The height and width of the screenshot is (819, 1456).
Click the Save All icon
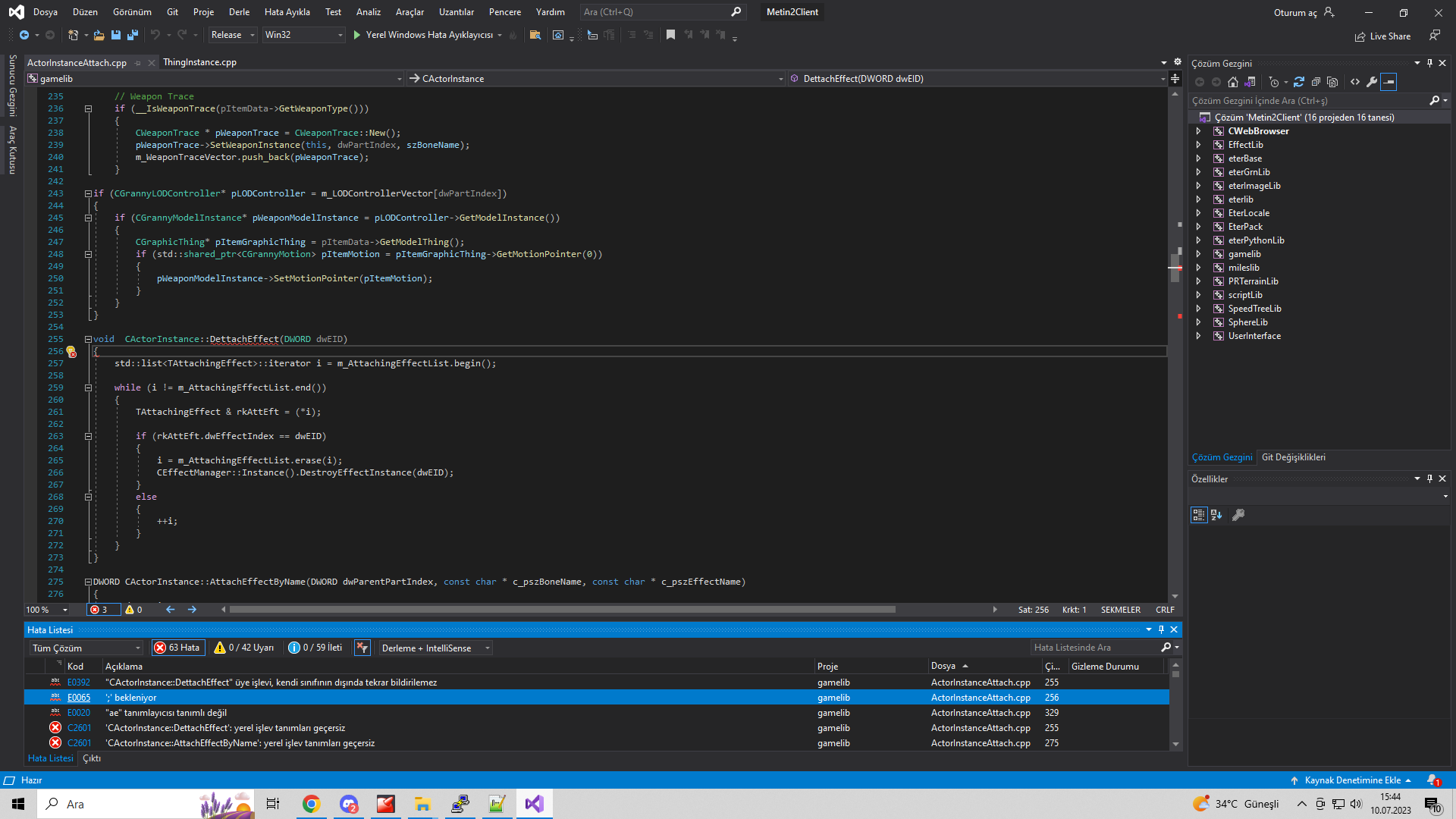click(x=133, y=35)
